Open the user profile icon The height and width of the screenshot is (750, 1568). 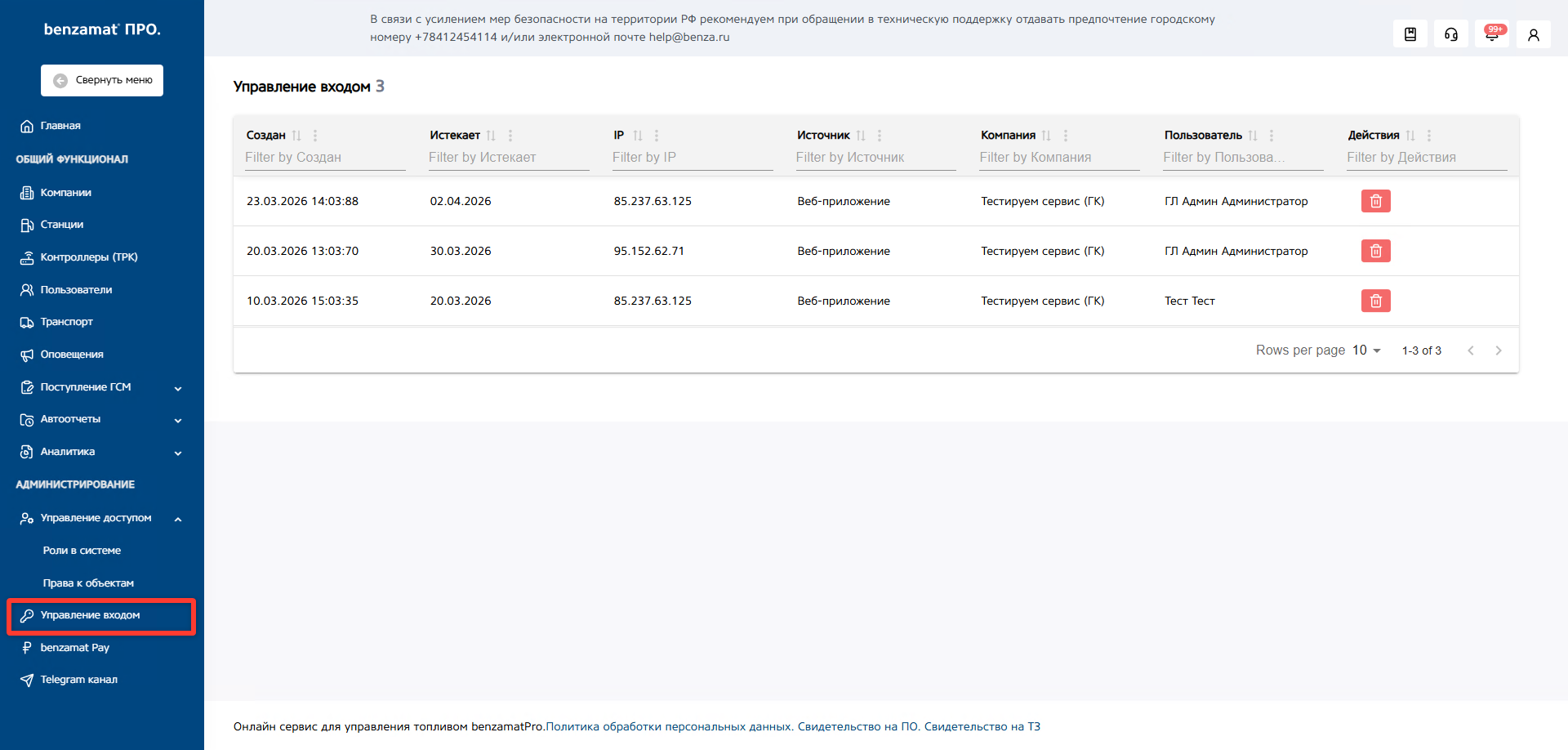[x=1533, y=34]
